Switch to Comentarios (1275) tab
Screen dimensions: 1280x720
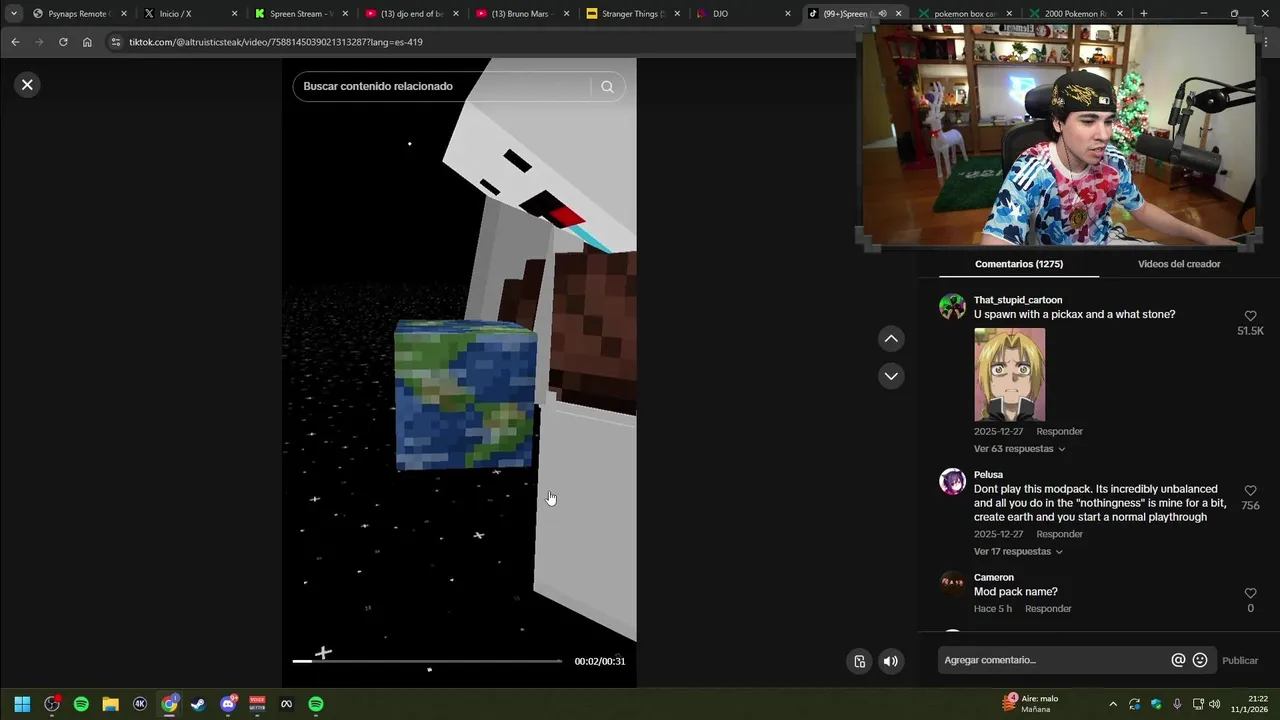pos(1018,264)
